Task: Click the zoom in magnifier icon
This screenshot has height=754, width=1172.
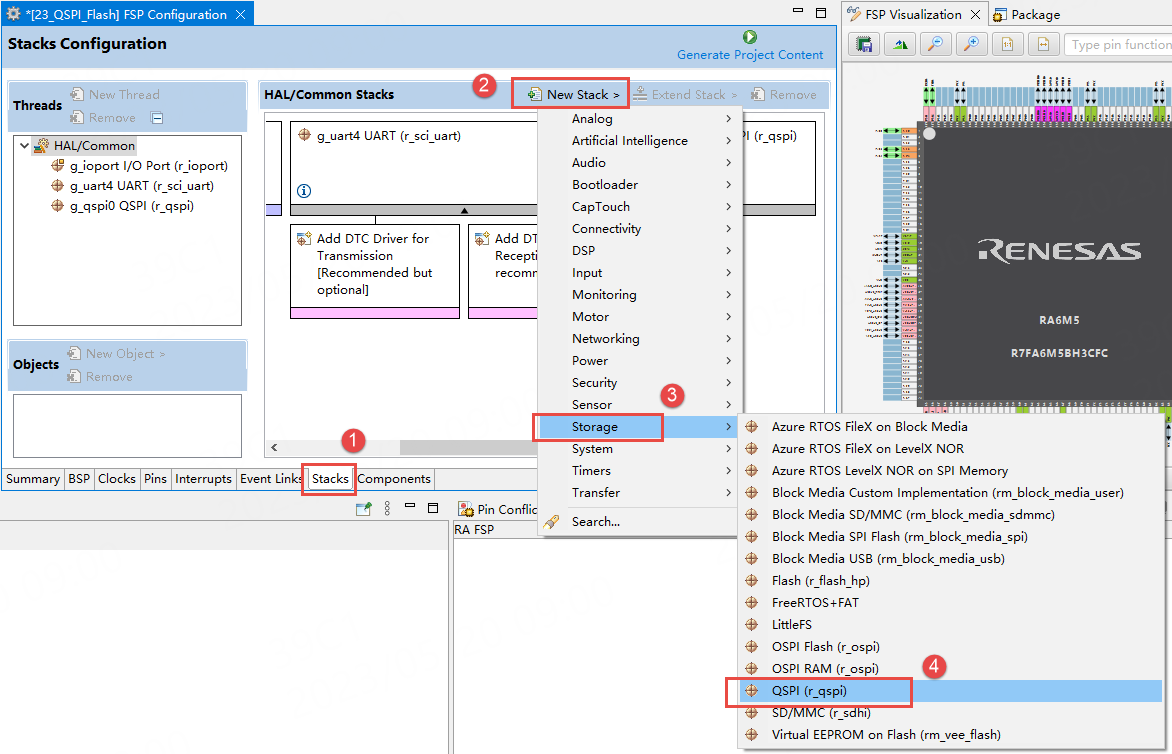Action: pos(968,44)
